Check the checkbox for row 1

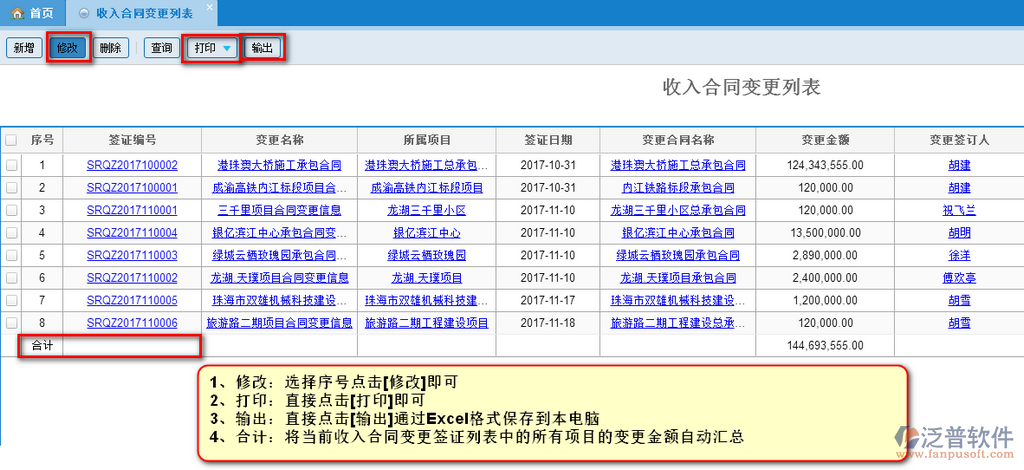(11, 165)
